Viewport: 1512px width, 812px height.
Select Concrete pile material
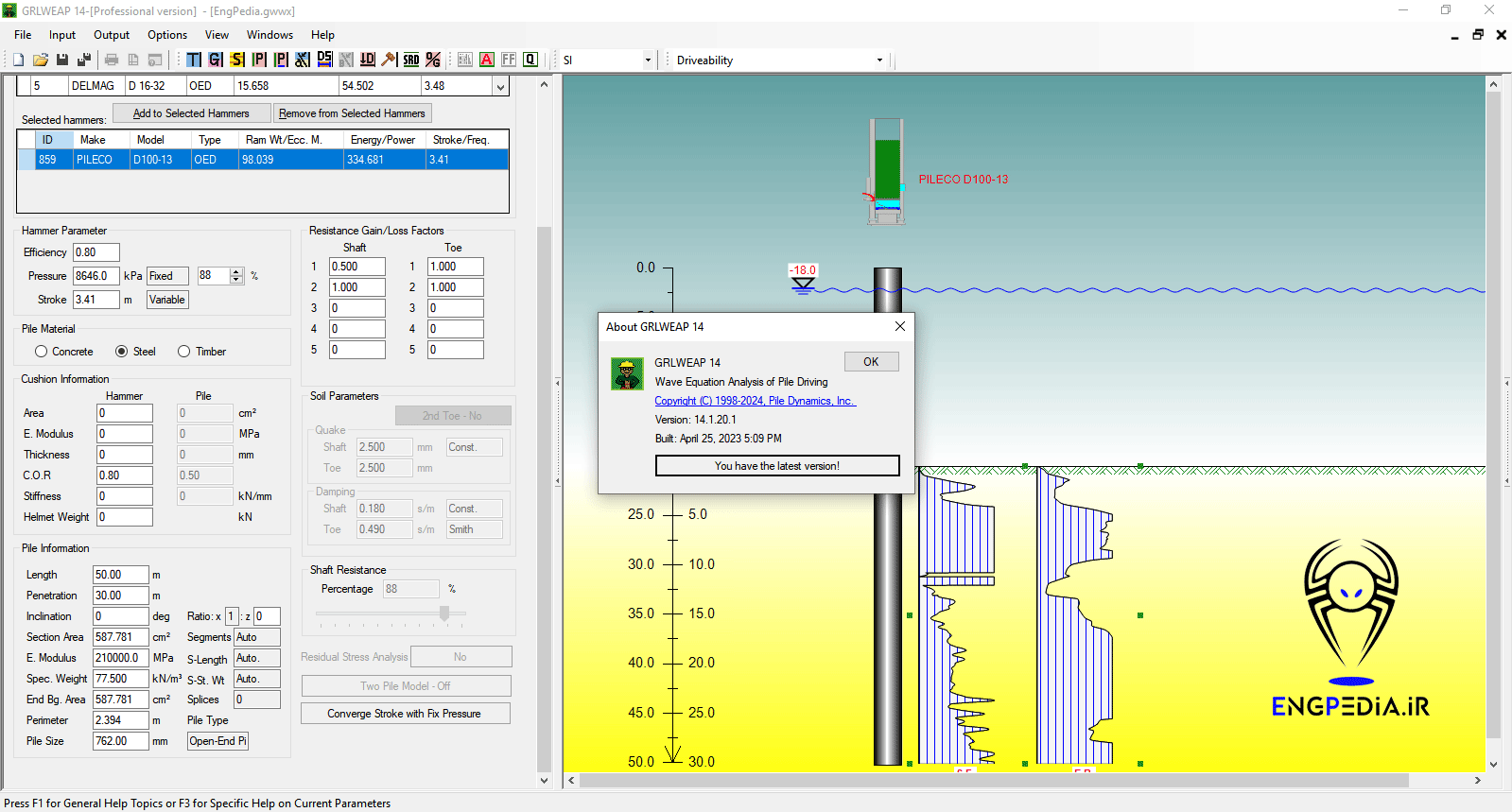(63, 352)
